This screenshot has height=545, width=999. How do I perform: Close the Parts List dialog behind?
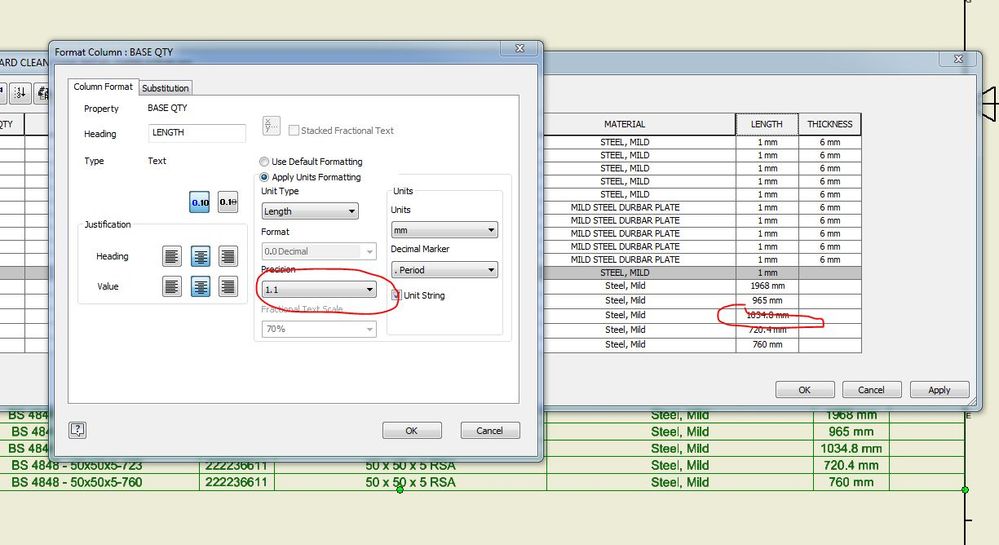958,59
